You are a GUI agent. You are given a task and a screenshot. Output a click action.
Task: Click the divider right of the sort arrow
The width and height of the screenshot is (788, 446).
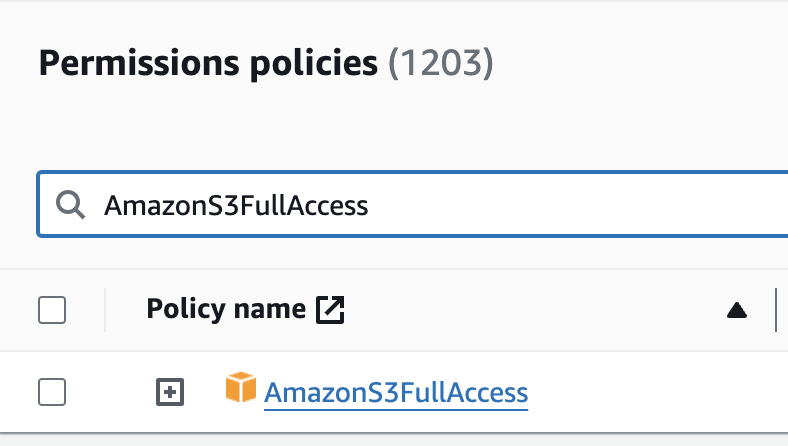tap(776, 310)
